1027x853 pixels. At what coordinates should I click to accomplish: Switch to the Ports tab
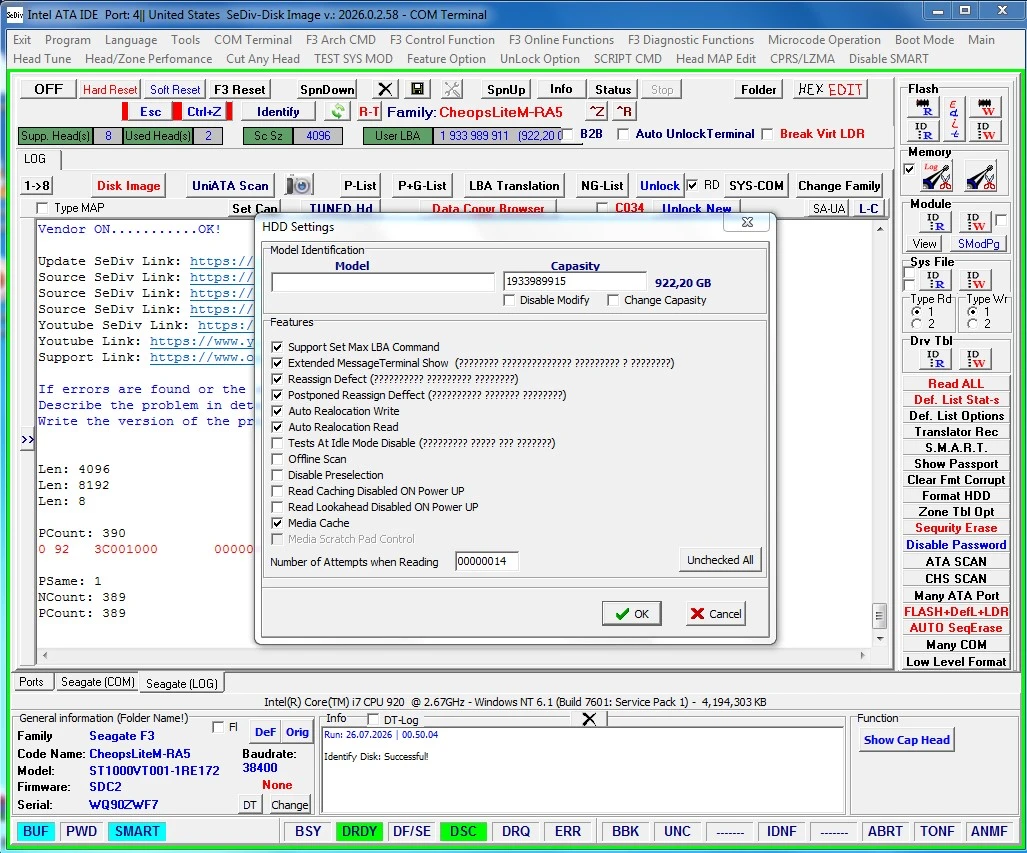point(31,682)
